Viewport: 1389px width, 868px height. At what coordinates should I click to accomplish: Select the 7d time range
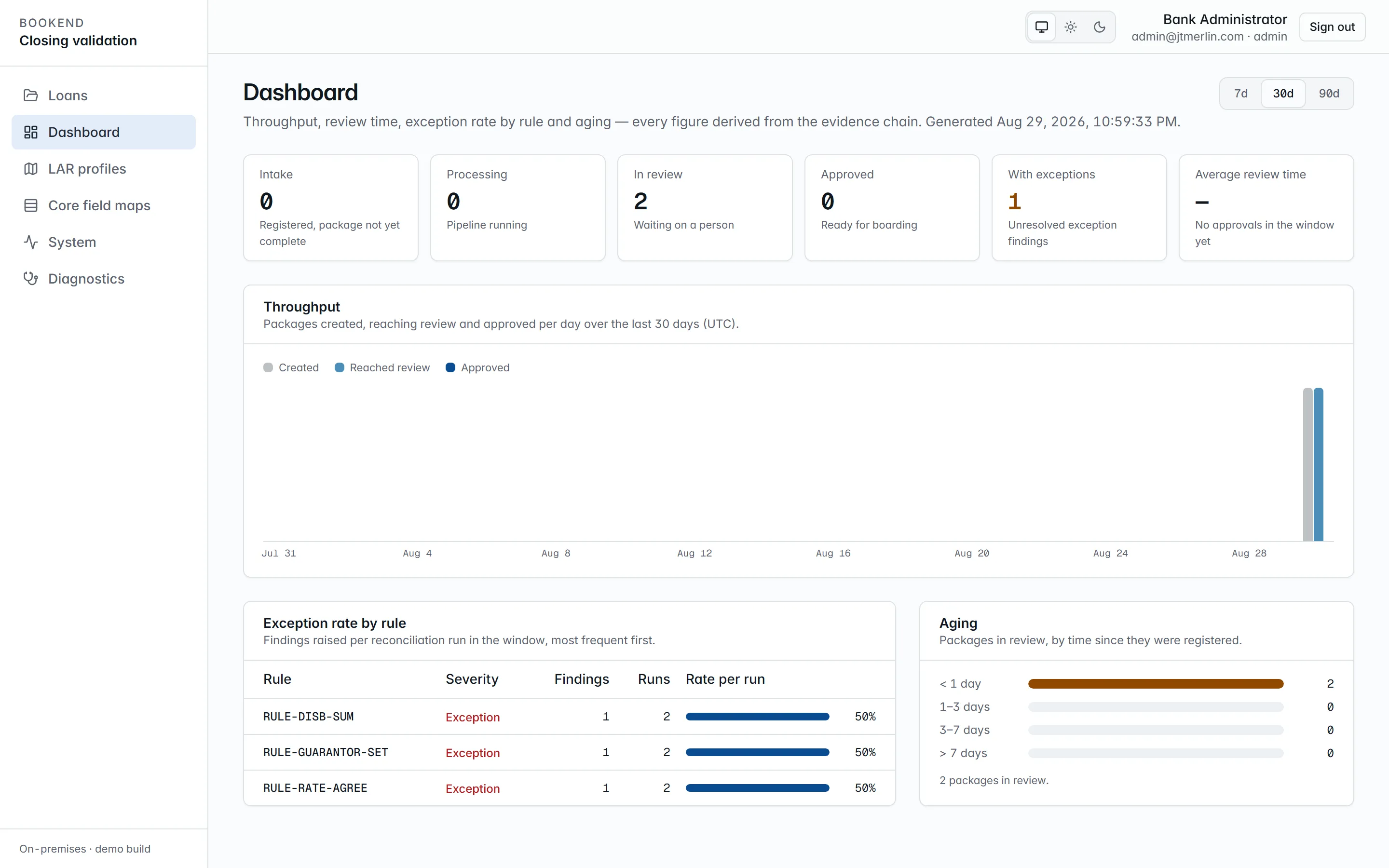pos(1241,94)
